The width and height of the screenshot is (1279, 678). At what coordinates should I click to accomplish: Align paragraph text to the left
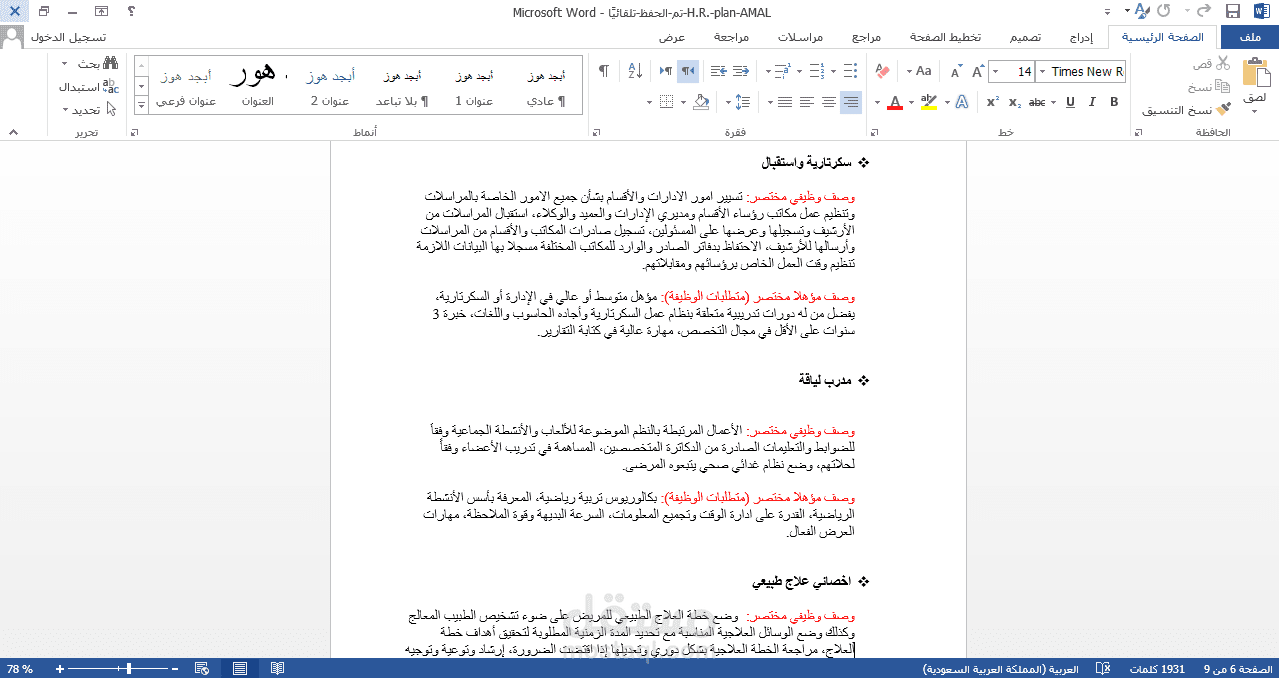point(807,102)
